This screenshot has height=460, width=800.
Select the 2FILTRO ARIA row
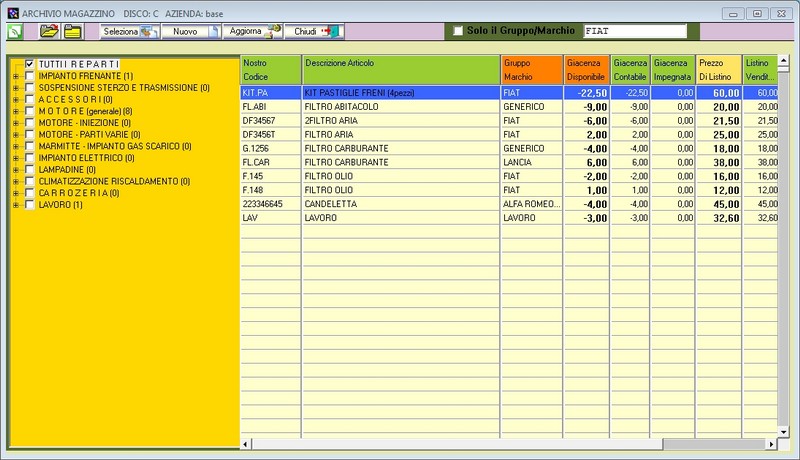click(x=509, y=121)
